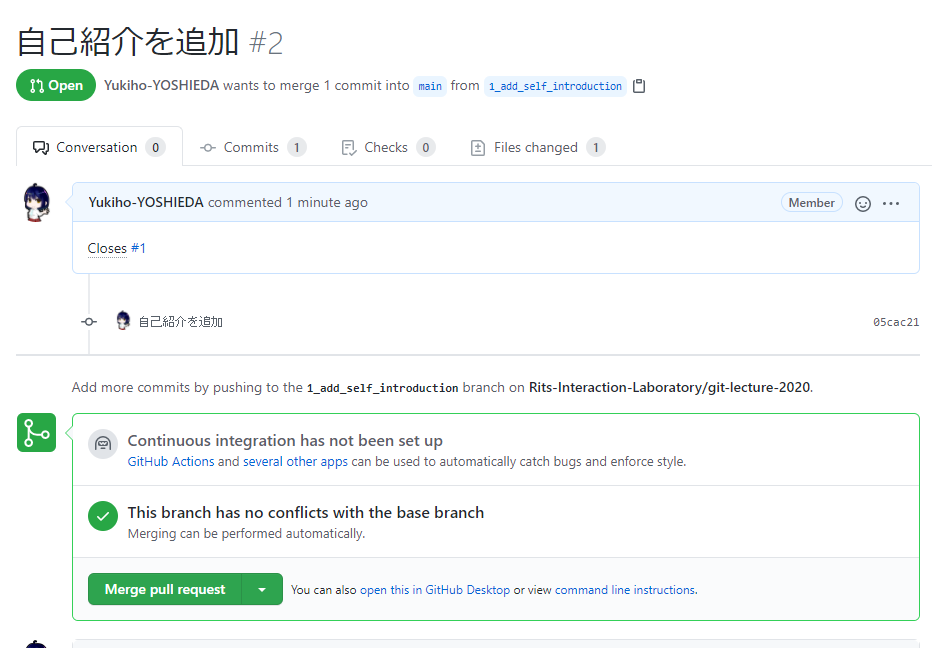Open the Conversation tab
The height and width of the screenshot is (648, 932).
pos(99,147)
